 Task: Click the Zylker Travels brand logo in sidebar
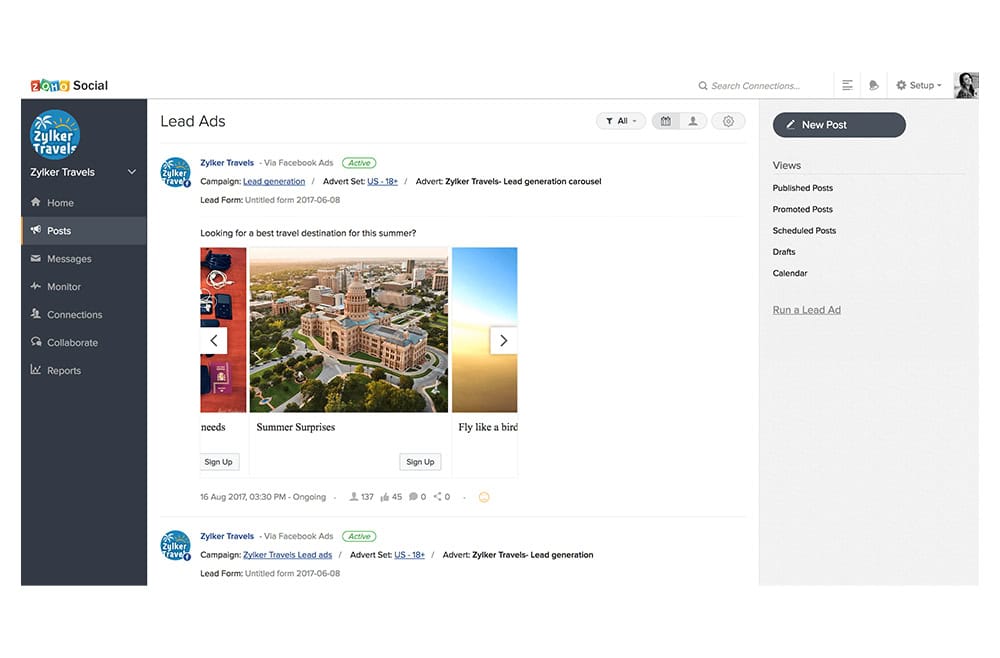point(55,135)
